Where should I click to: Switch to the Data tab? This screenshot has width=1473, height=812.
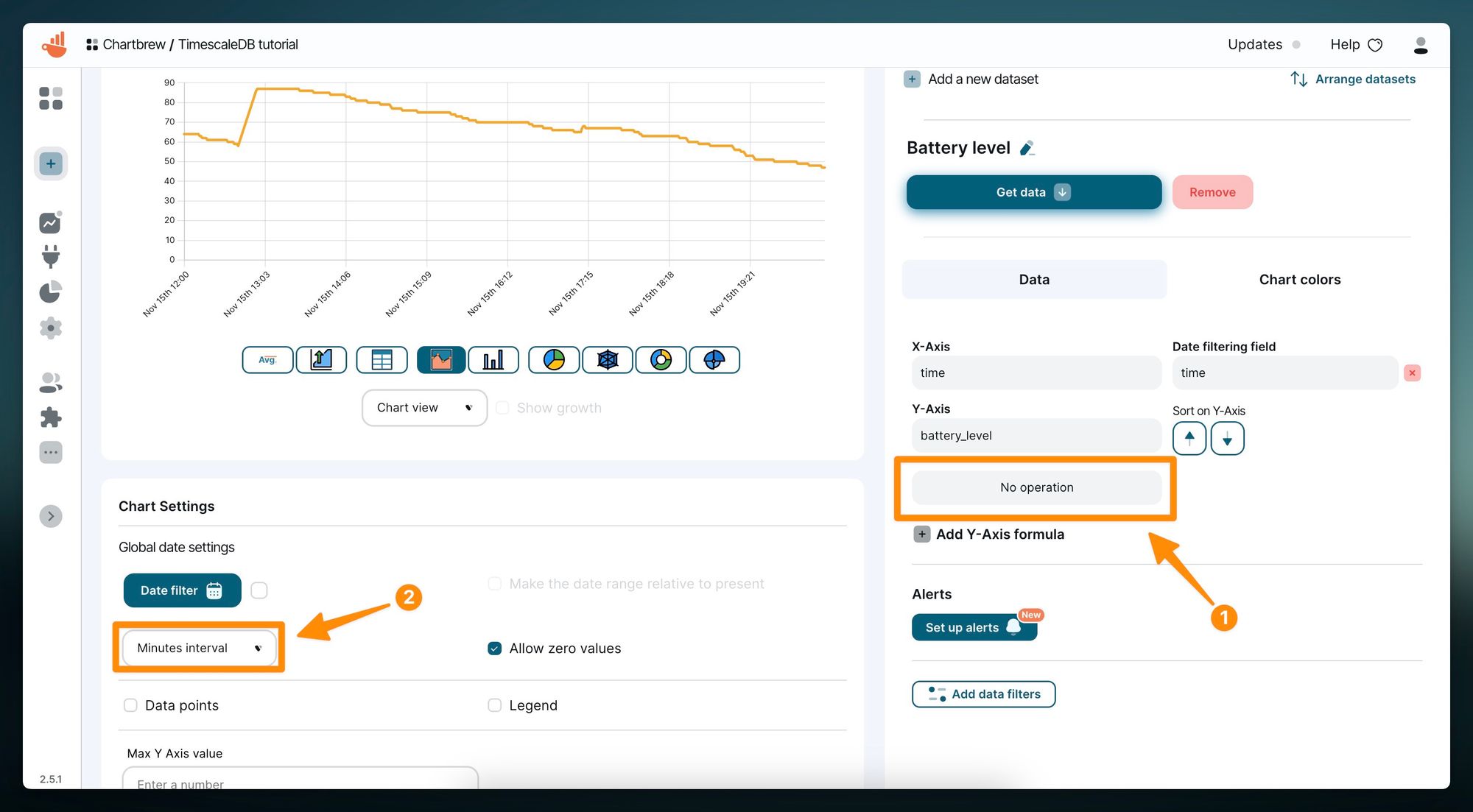click(1034, 280)
